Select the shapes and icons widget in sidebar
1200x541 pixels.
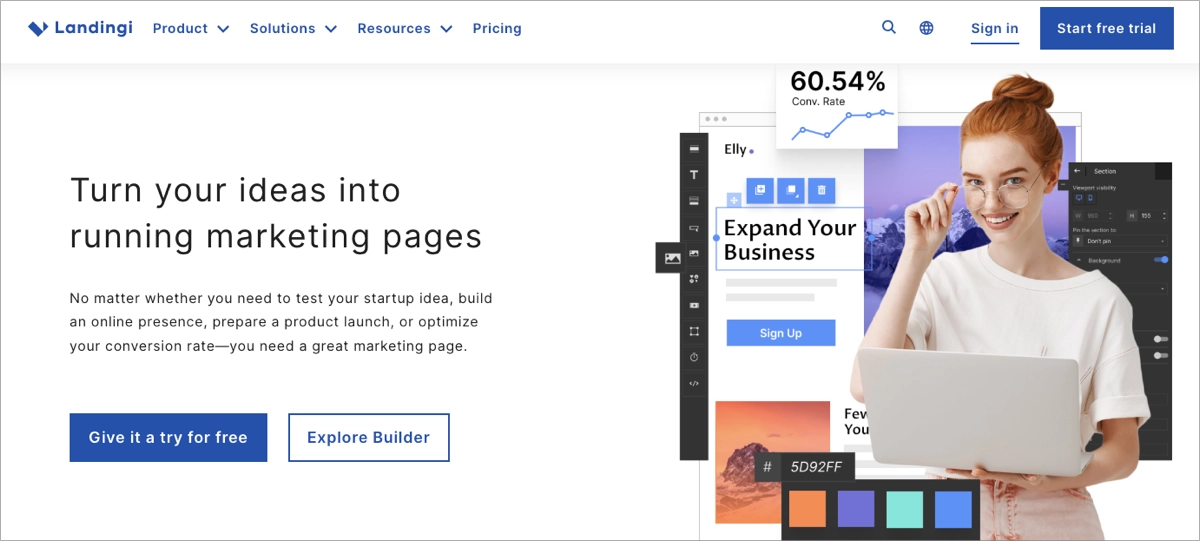click(x=694, y=279)
